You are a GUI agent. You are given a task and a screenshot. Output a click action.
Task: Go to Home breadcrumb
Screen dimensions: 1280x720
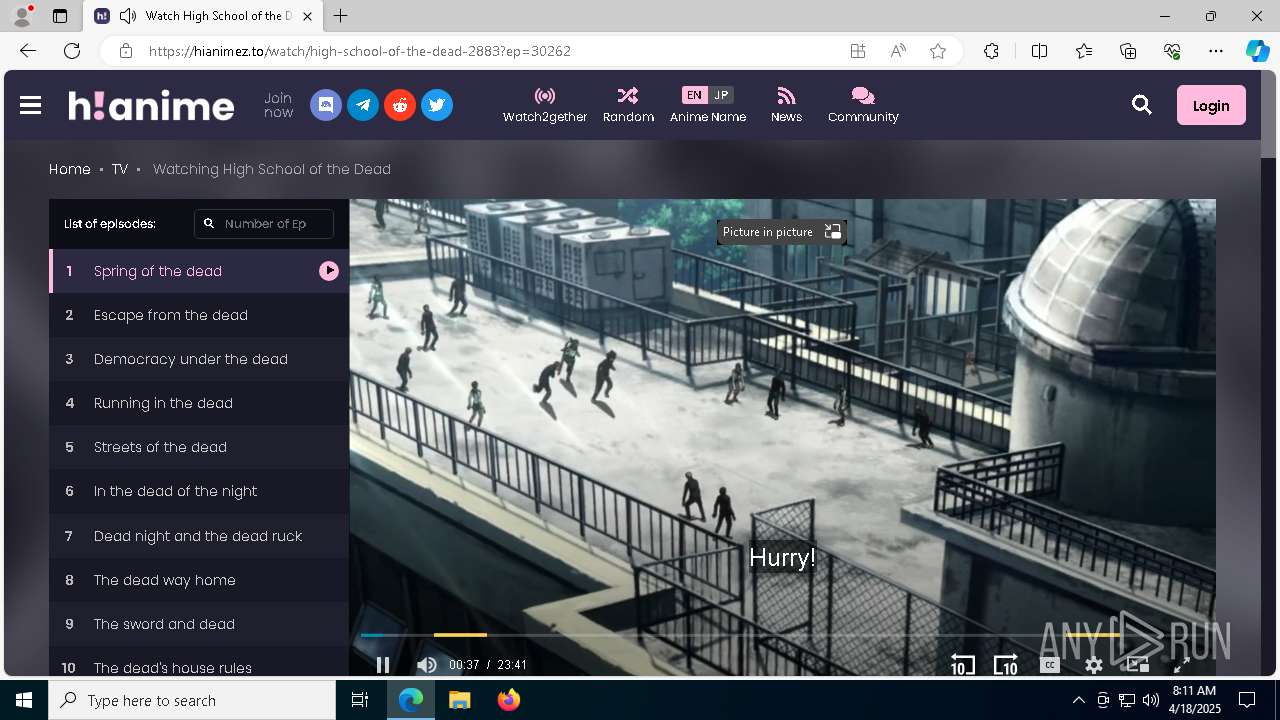[x=70, y=169]
